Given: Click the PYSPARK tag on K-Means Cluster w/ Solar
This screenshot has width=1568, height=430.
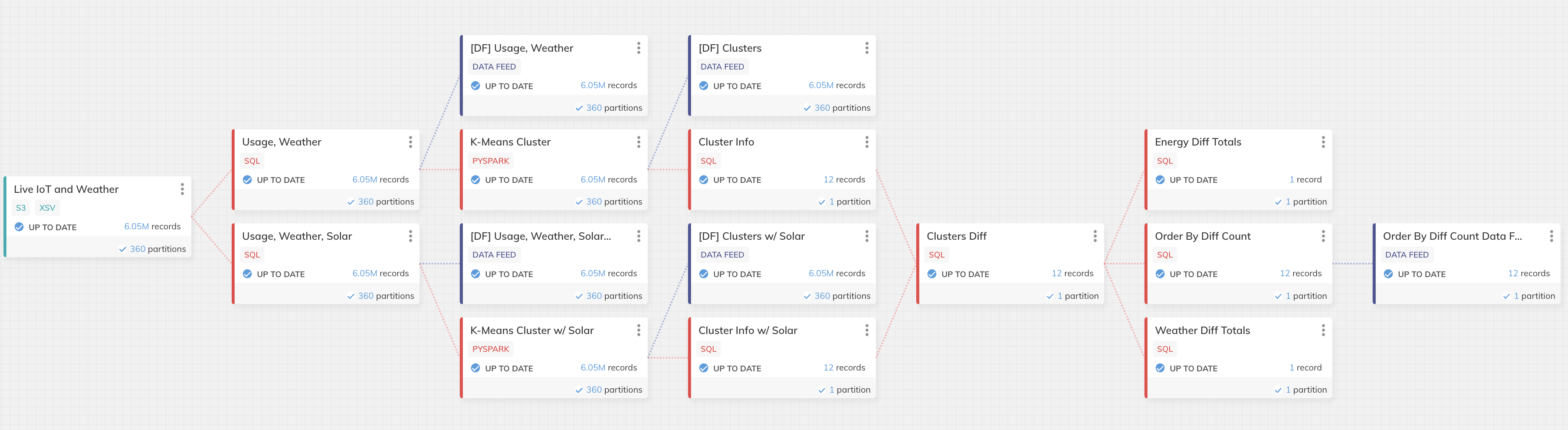Looking at the screenshot, I should click(491, 349).
